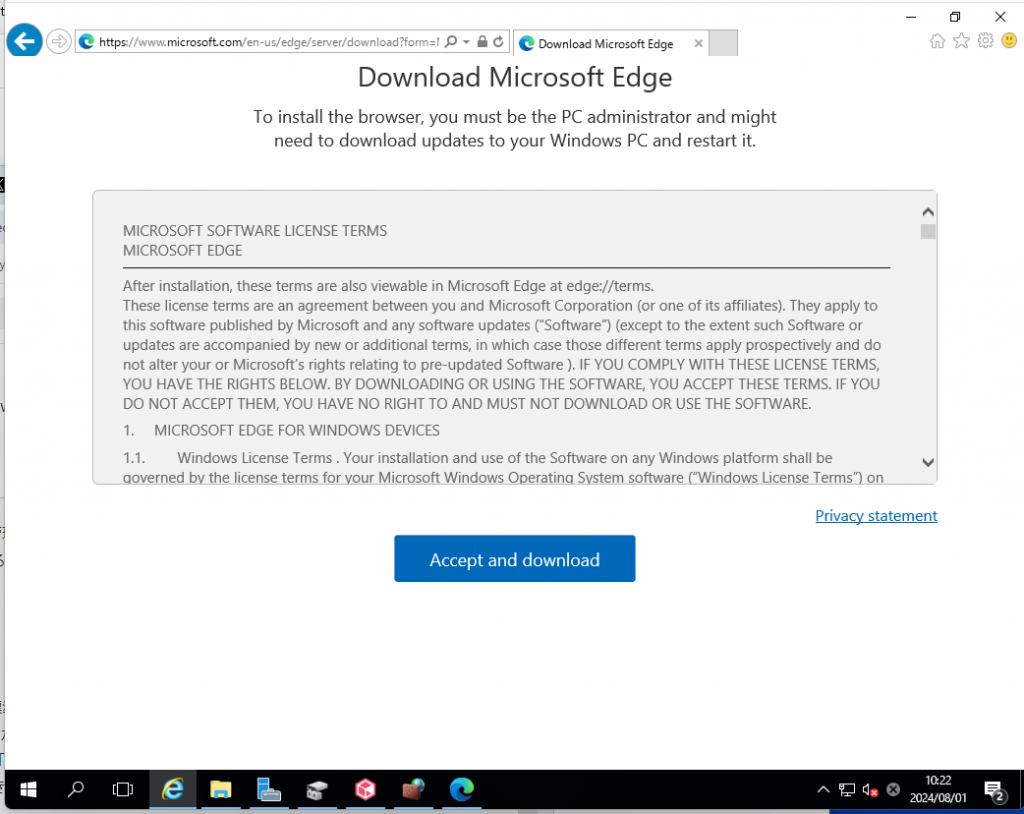
Task: Open the Privacy statement link
Action: click(x=876, y=515)
